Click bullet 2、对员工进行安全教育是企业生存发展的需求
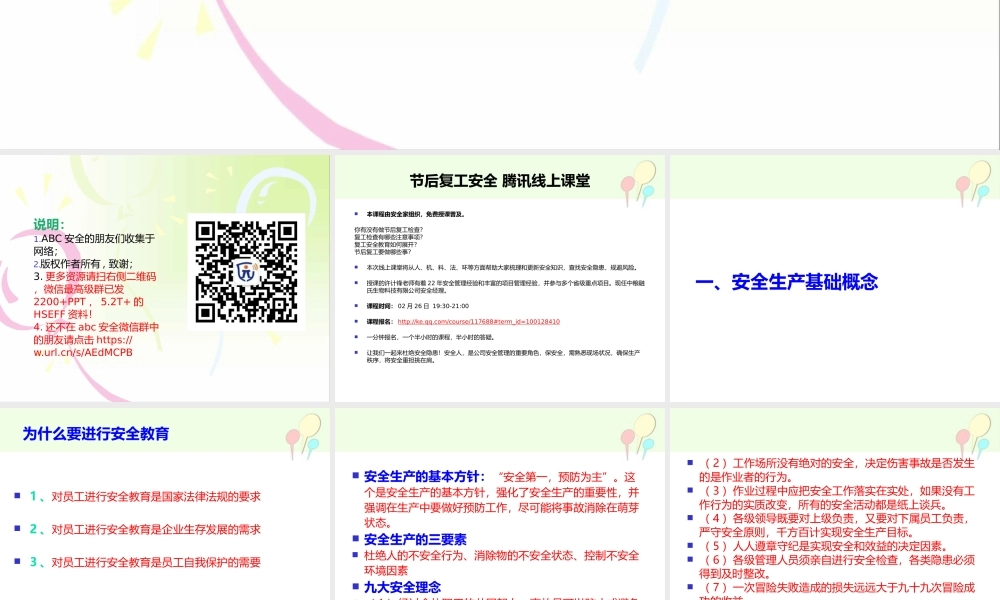1000x600 pixels. coord(145,529)
